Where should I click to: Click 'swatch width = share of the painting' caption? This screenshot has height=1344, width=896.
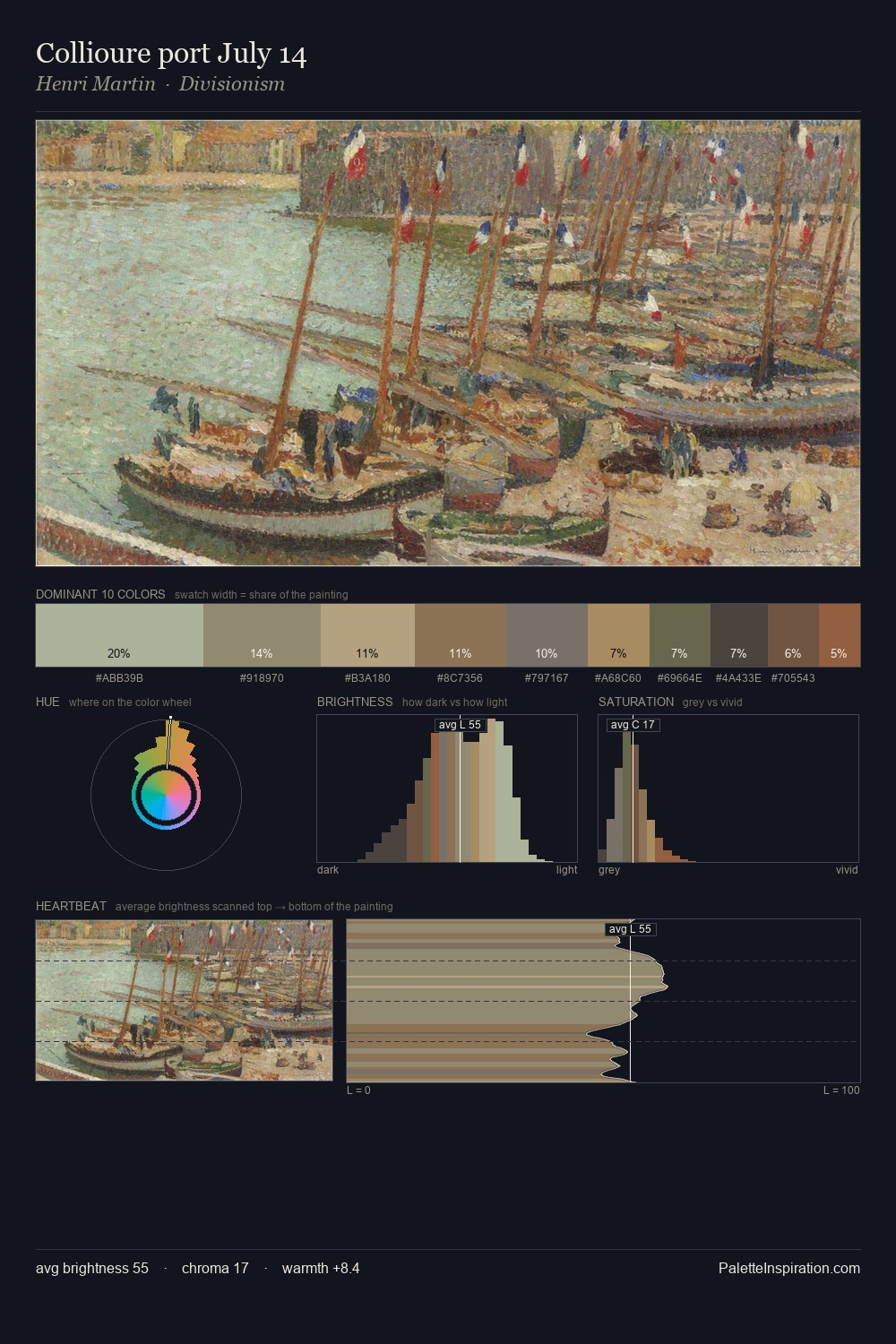[x=262, y=595]
